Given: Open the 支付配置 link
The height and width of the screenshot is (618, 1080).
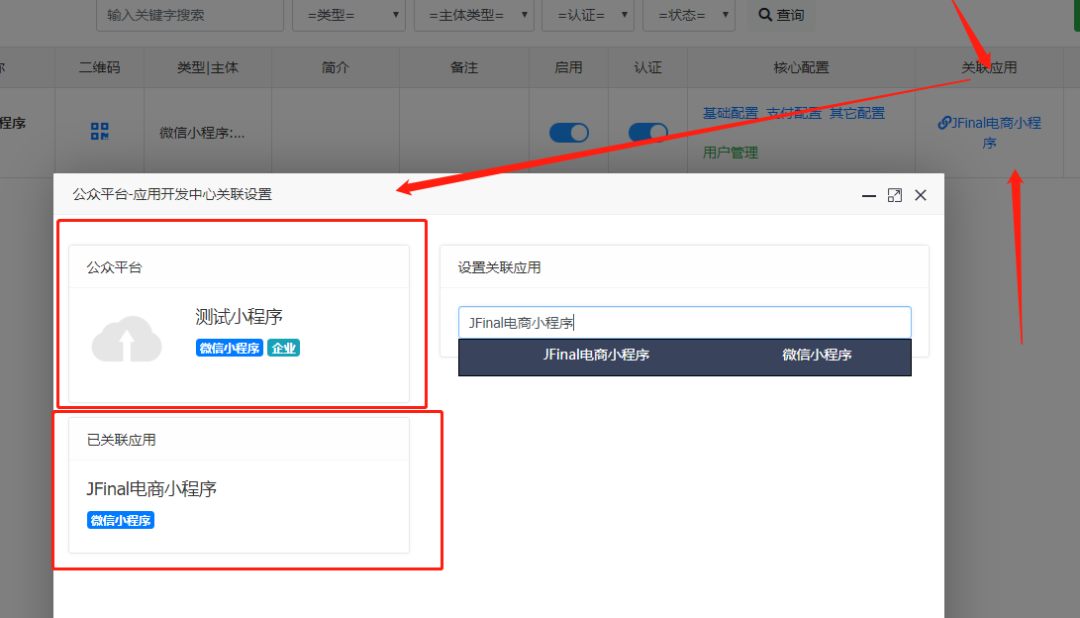Looking at the screenshot, I should 794,113.
